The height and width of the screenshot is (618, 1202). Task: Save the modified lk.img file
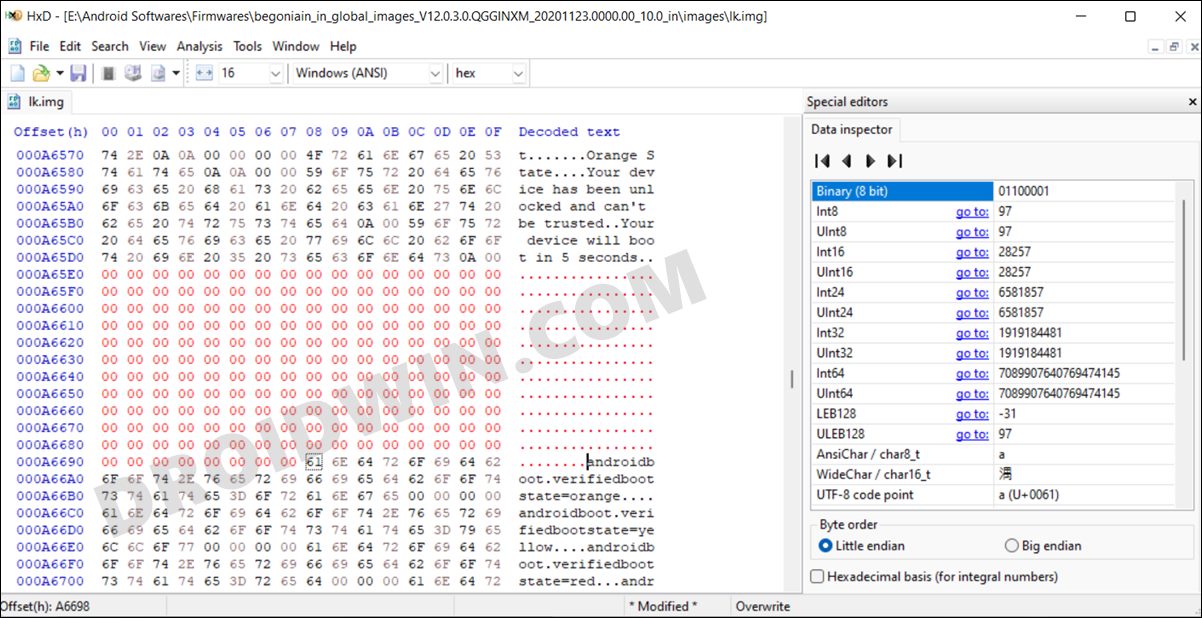(x=77, y=72)
